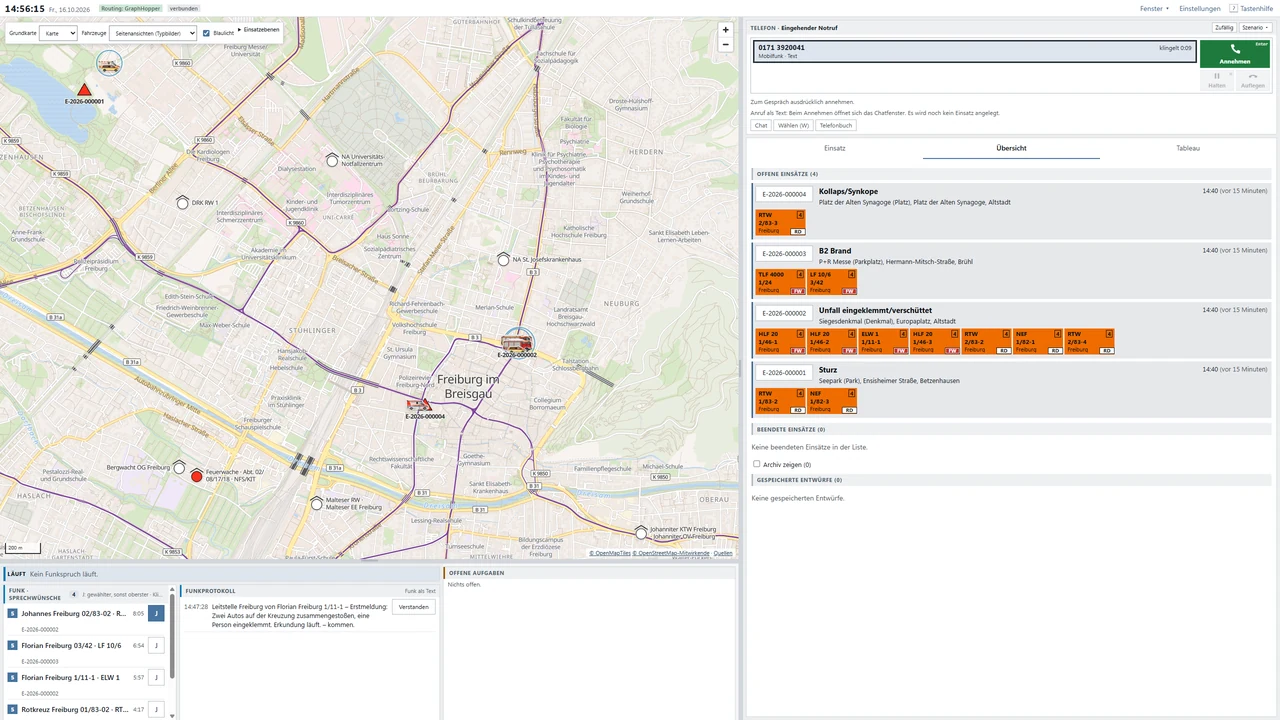Click J button for Johannes Freiburg 02/83-02
This screenshot has width=1280, height=720.
pyautogui.click(x=156, y=614)
